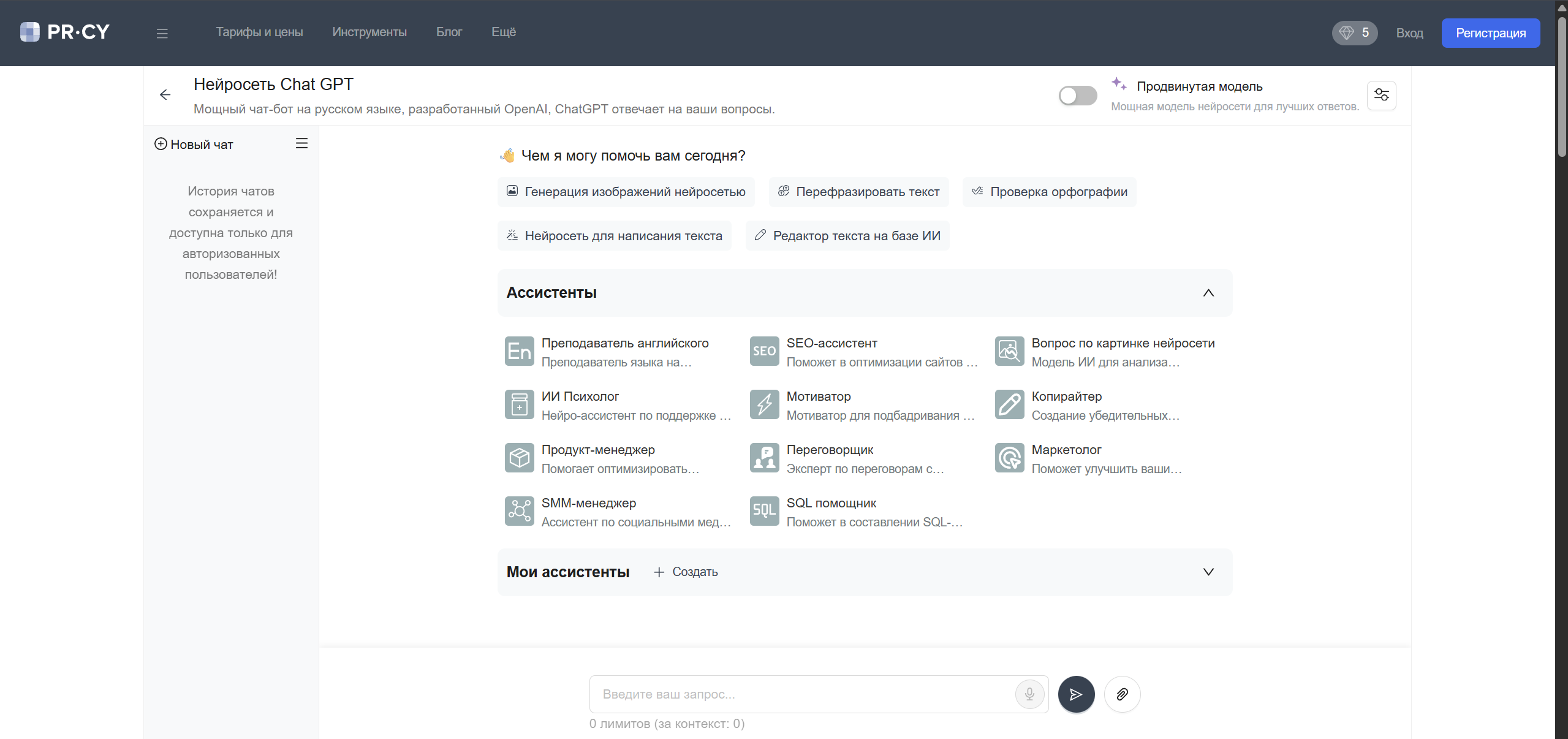
Task: Click the 0 лимитов counter text
Action: pos(667,724)
